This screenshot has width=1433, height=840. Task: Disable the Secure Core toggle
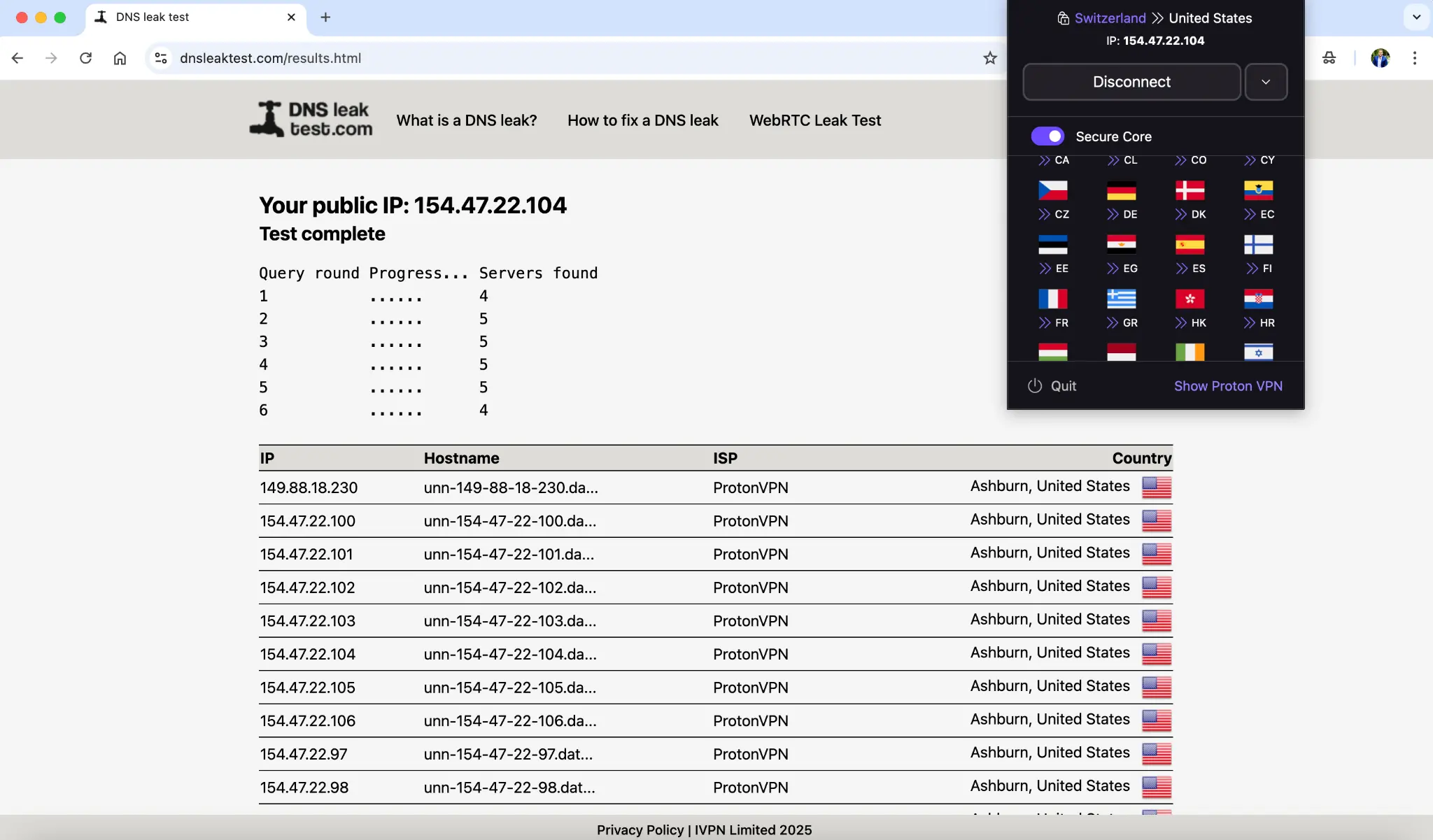click(x=1047, y=136)
